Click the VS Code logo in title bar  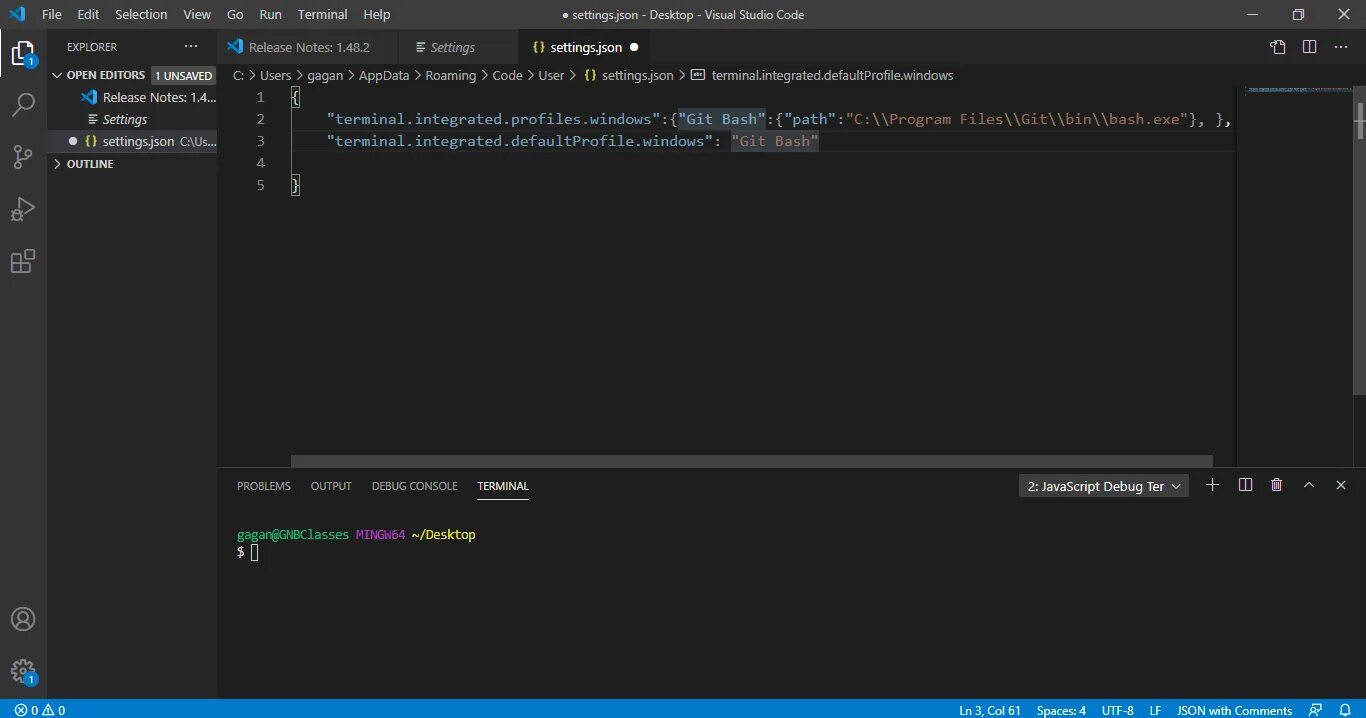[17, 14]
